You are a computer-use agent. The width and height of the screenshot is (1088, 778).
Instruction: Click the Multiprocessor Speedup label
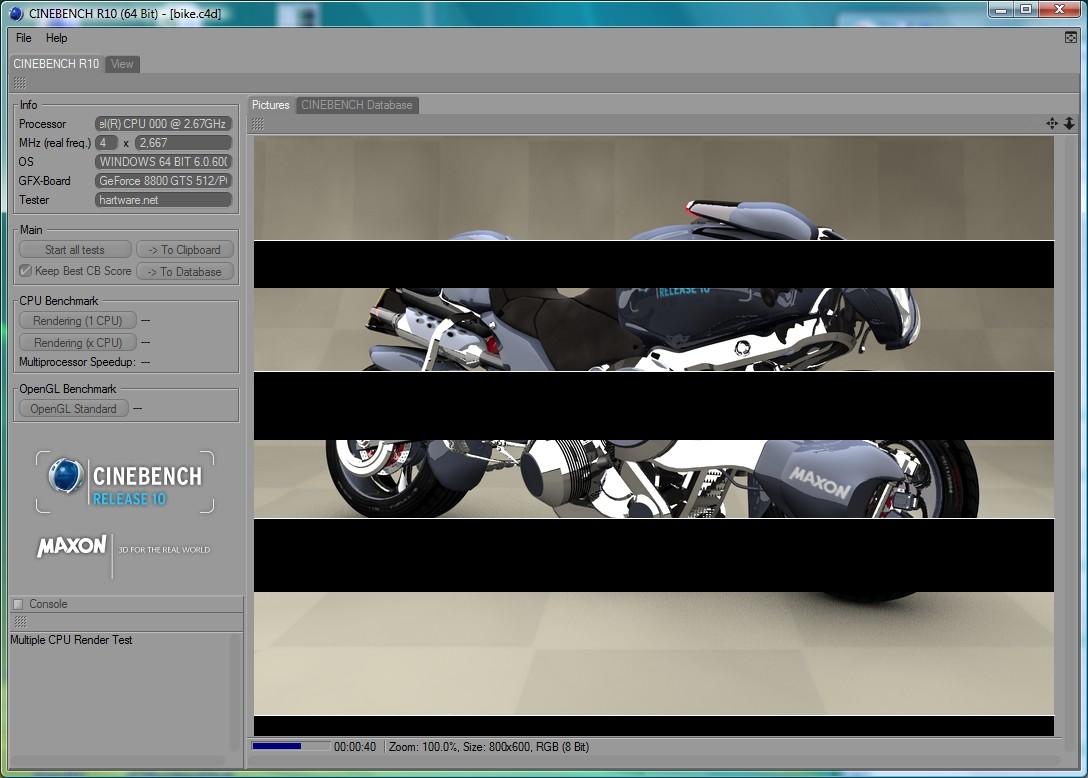pyautogui.click(x=77, y=362)
